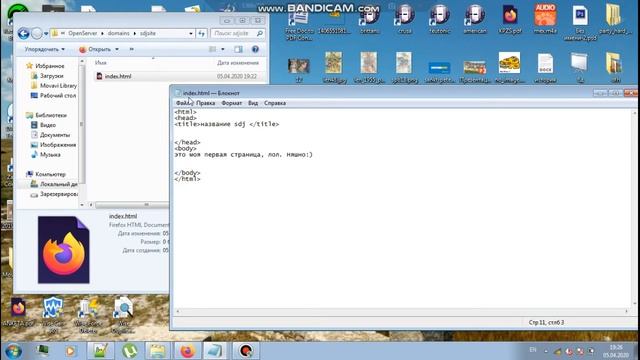Open mex.m4a audio desktop icon

click(x=545, y=20)
